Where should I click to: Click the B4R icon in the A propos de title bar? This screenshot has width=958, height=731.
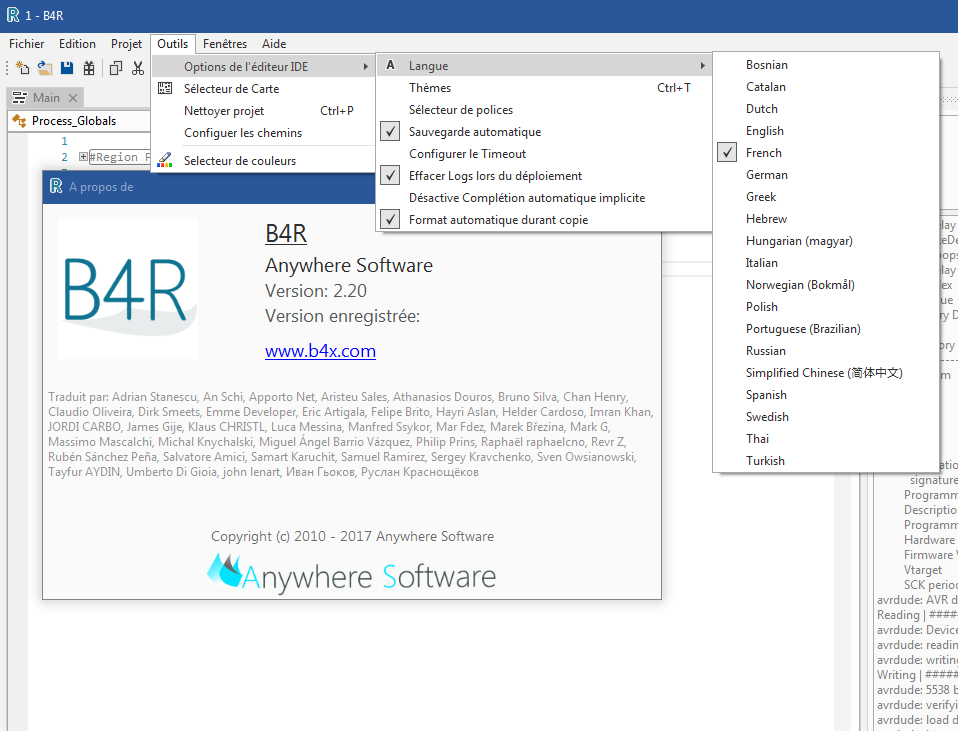click(x=56, y=186)
